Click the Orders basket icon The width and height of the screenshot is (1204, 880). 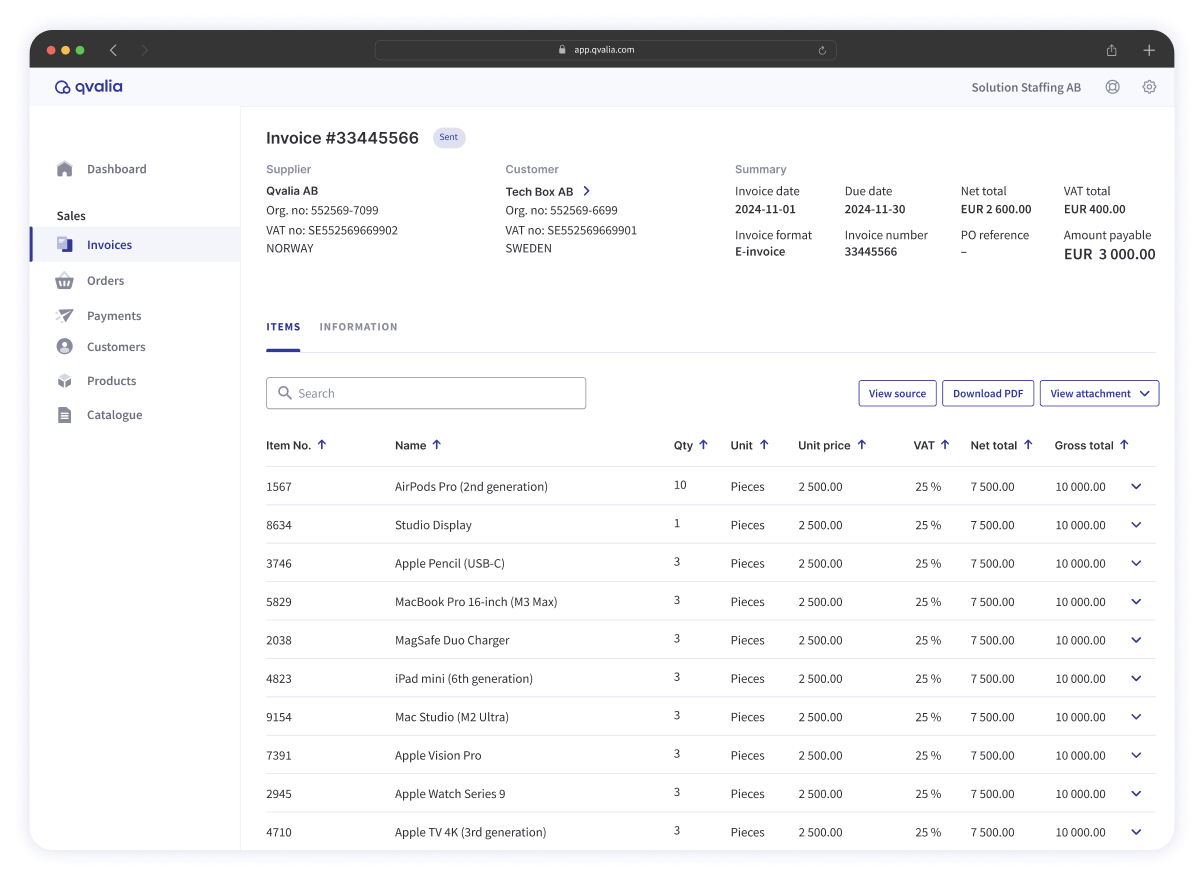(x=65, y=281)
